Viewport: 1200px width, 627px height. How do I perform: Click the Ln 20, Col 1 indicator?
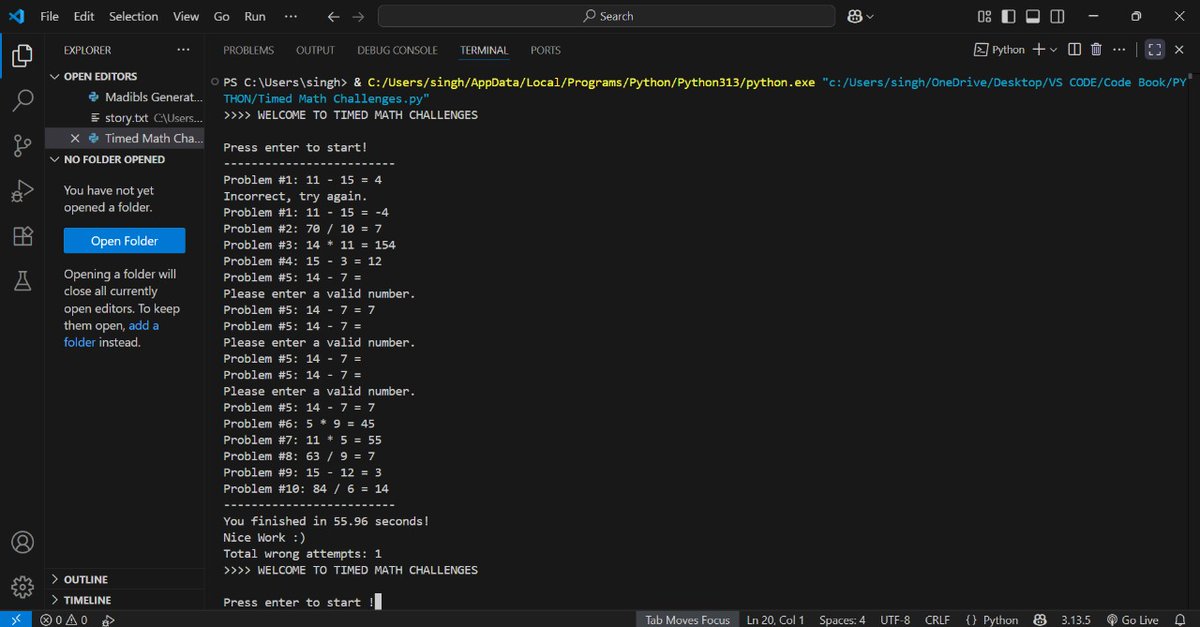pyautogui.click(x=776, y=620)
